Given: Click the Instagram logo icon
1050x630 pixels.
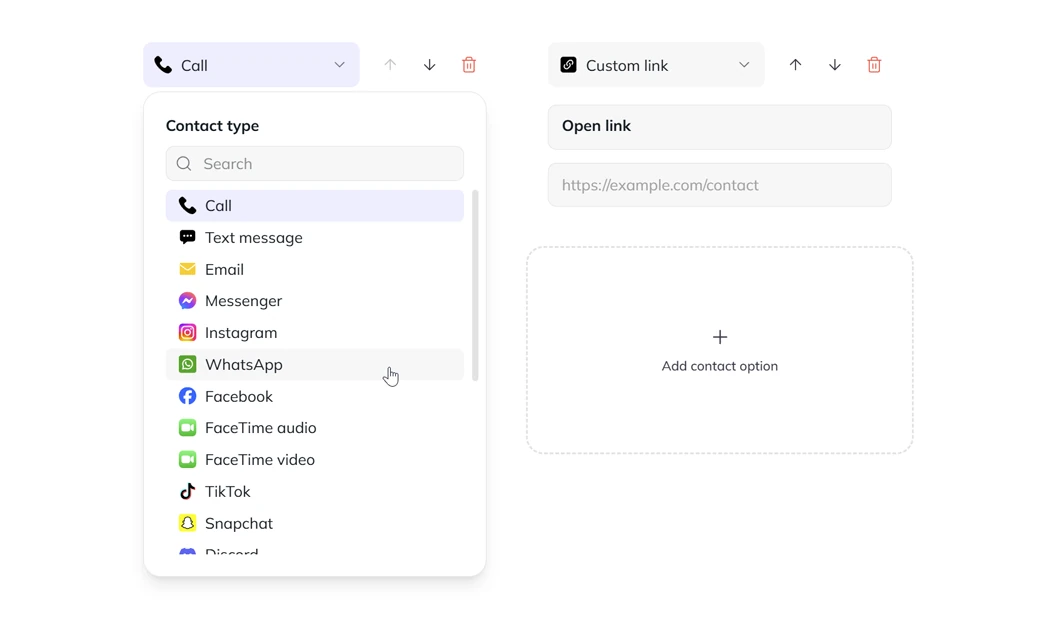Looking at the screenshot, I should point(188,333).
